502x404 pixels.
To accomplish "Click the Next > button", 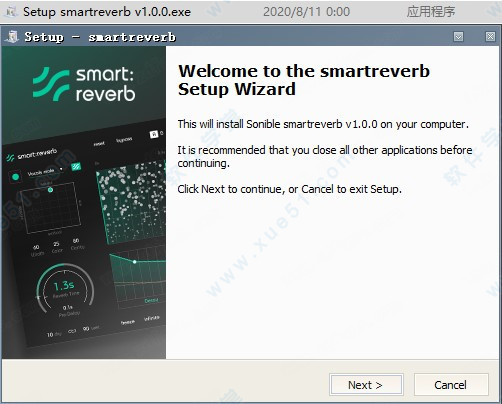I will pos(366,385).
